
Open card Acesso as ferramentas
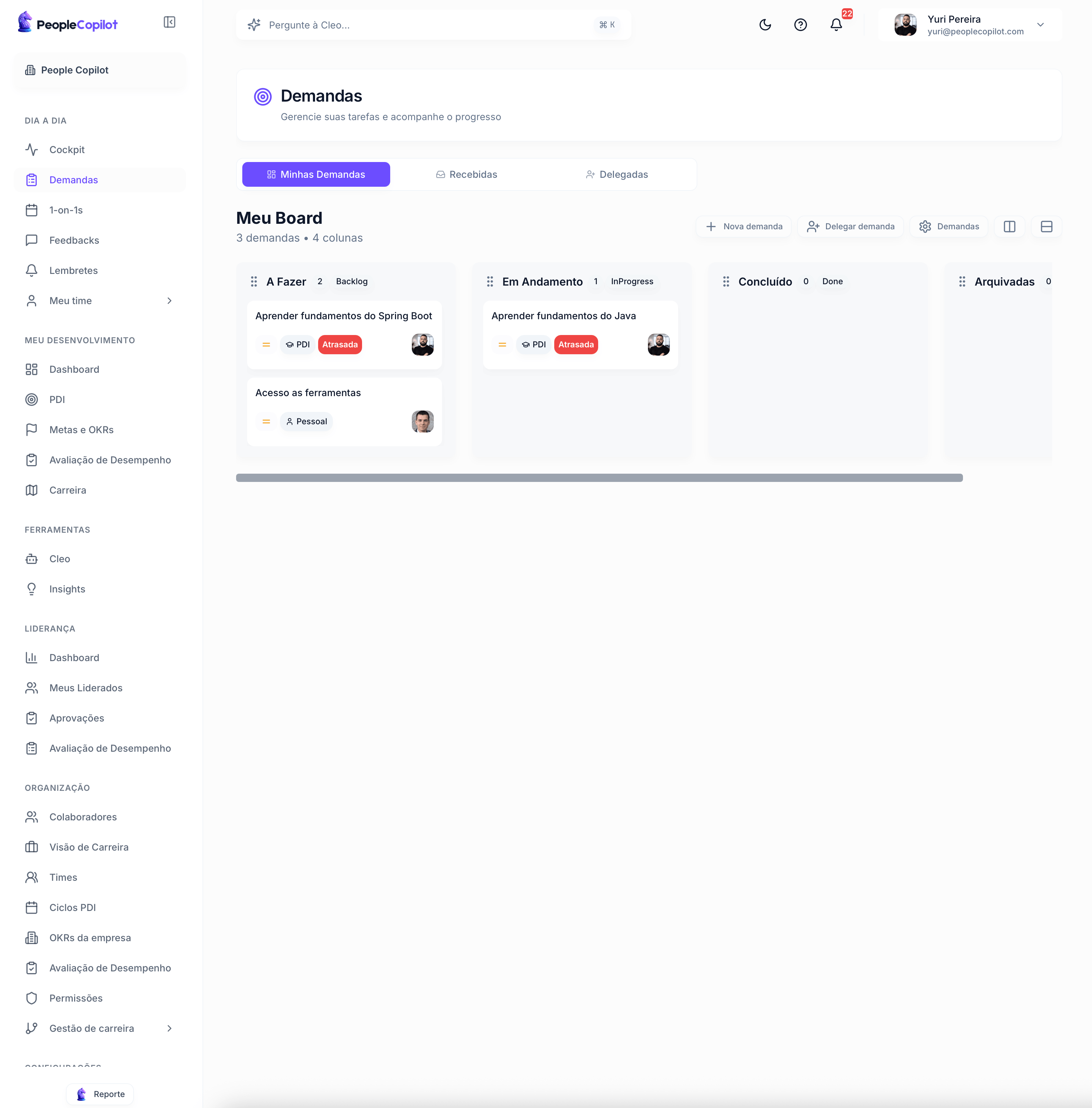coord(344,412)
